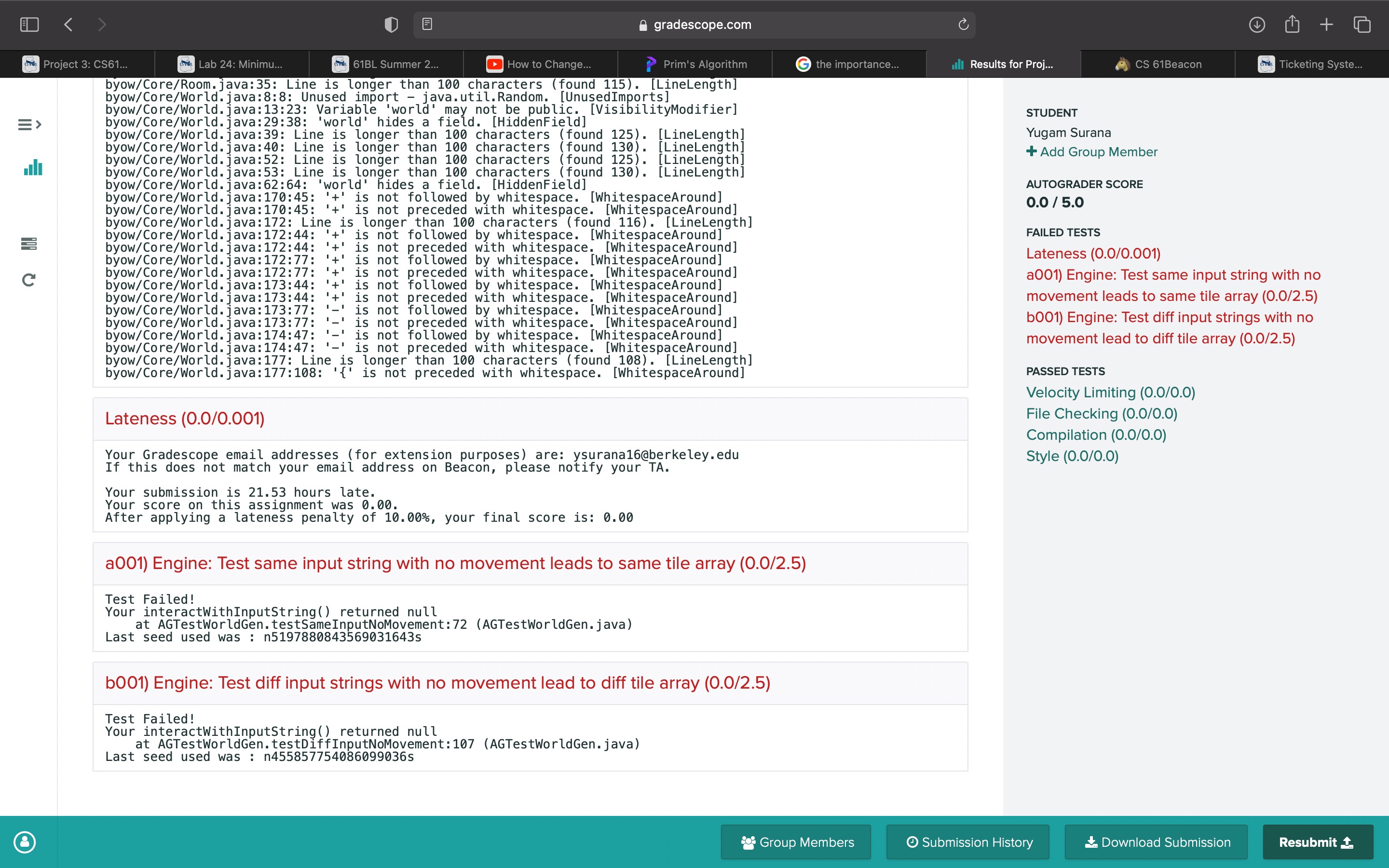Open Submission History
Screen dimensions: 1389x868
point(968,842)
